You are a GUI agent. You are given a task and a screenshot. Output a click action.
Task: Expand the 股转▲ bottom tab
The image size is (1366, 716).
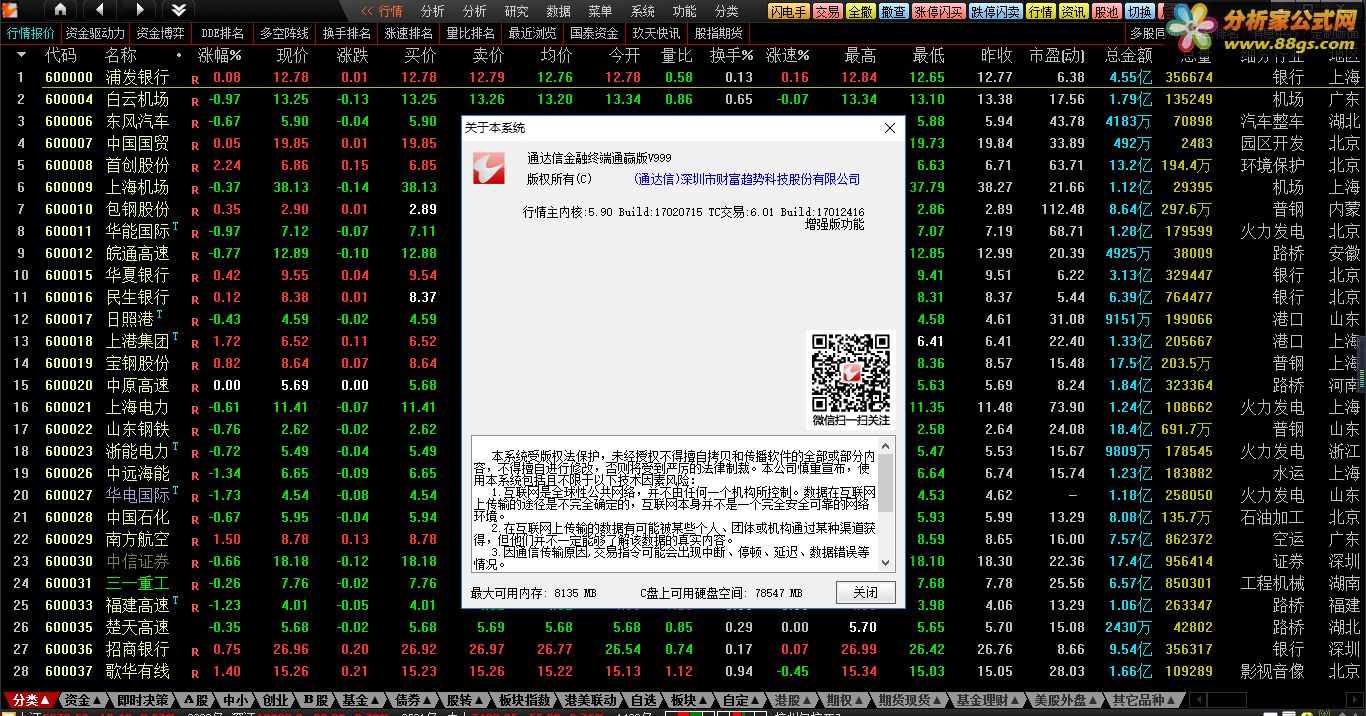click(x=466, y=700)
